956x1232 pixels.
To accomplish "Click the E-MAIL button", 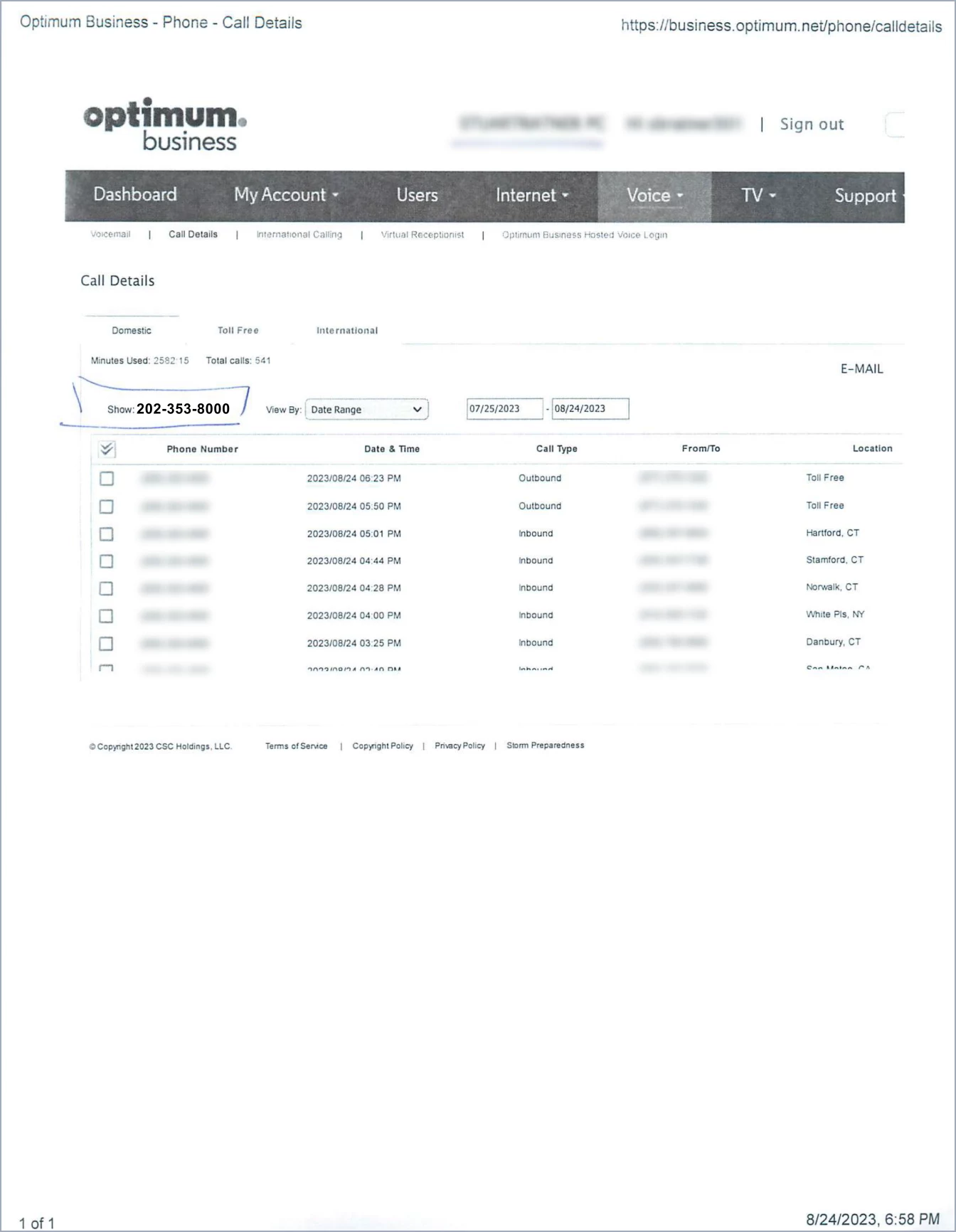I will point(861,368).
